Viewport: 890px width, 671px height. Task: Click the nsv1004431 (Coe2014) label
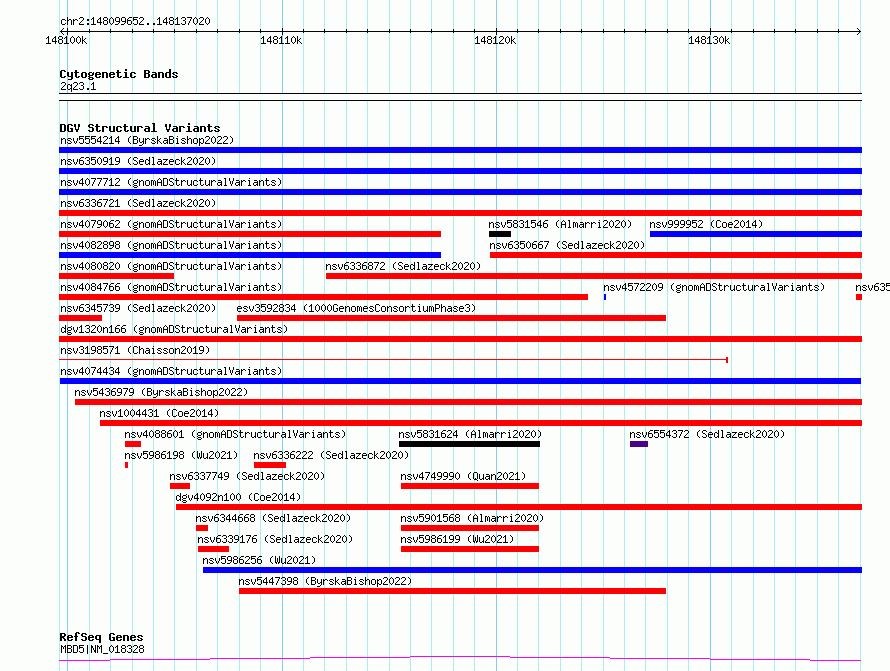159,413
